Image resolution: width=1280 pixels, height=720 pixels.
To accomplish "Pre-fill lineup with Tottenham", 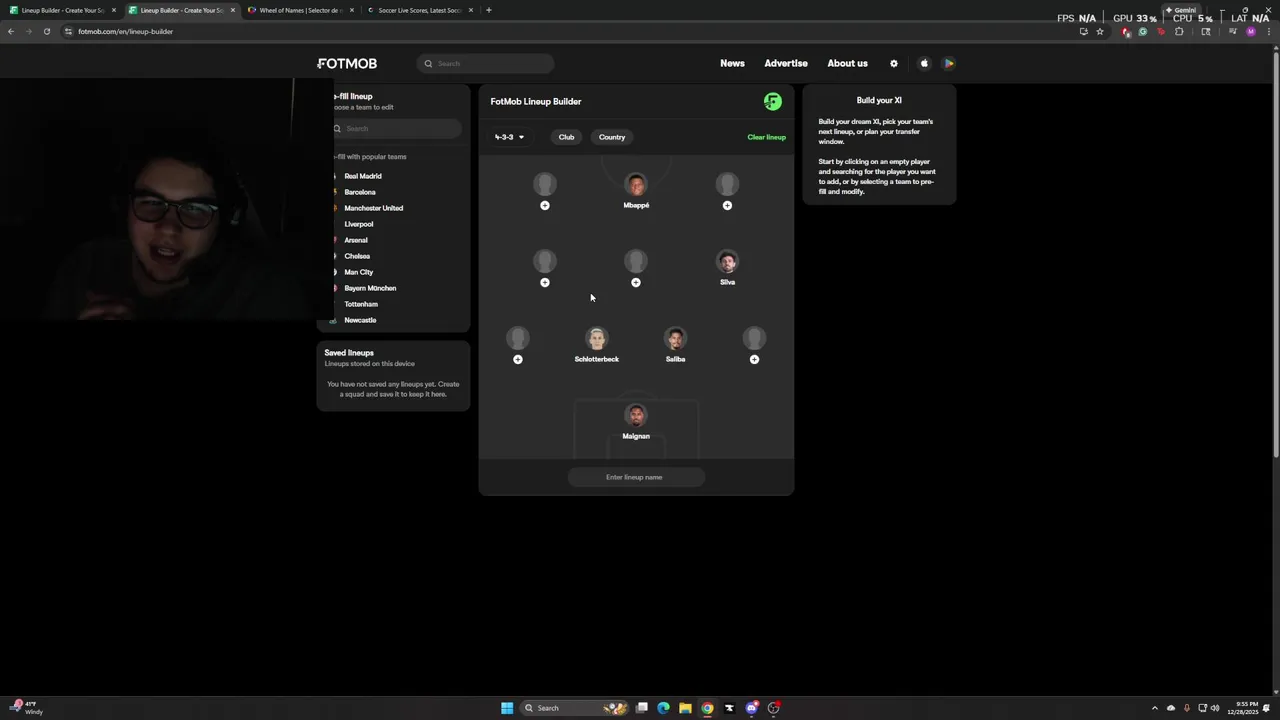I will pos(360,304).
